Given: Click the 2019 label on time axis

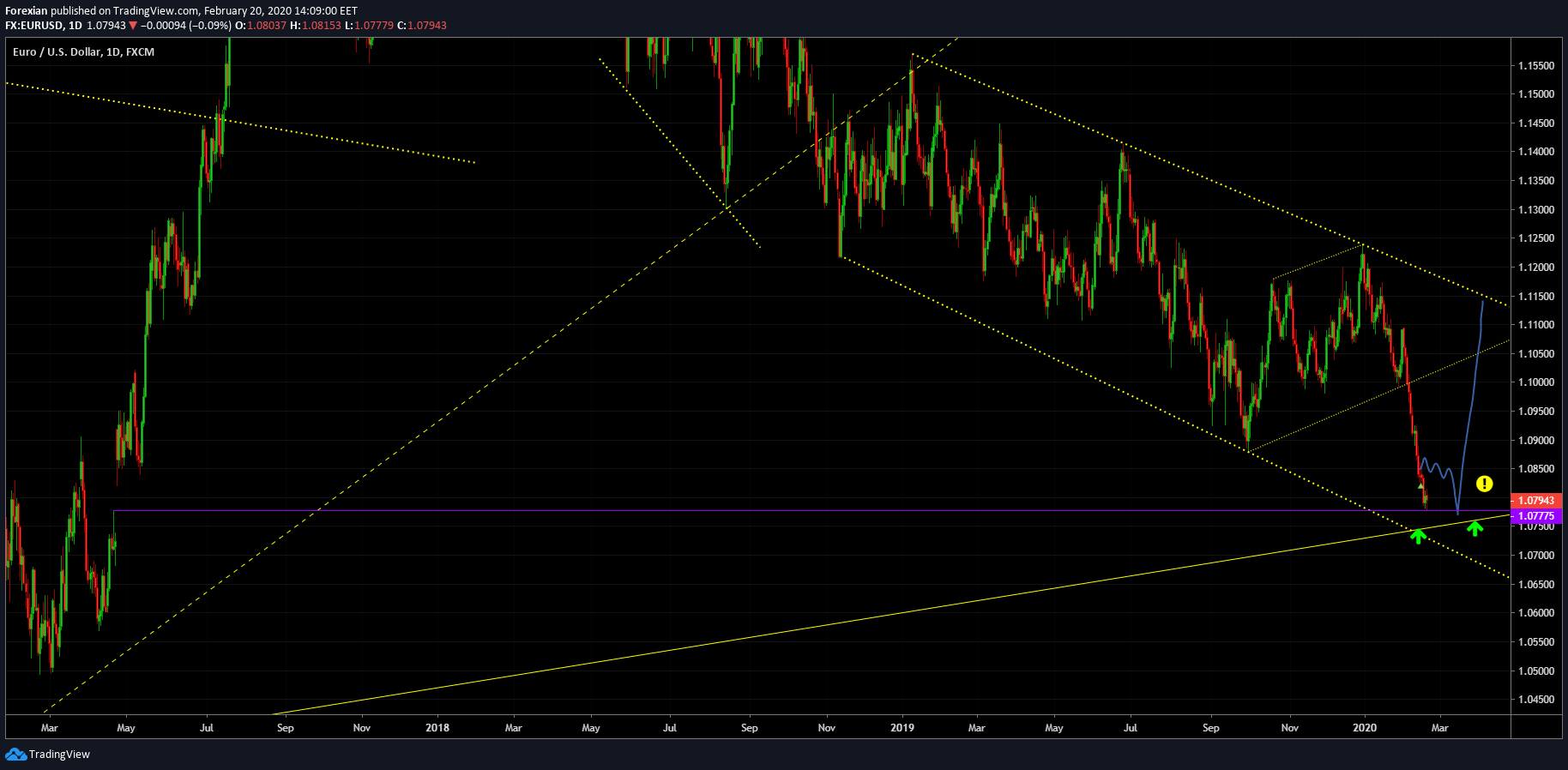Looking at the screenshot, I should point(902,728).
